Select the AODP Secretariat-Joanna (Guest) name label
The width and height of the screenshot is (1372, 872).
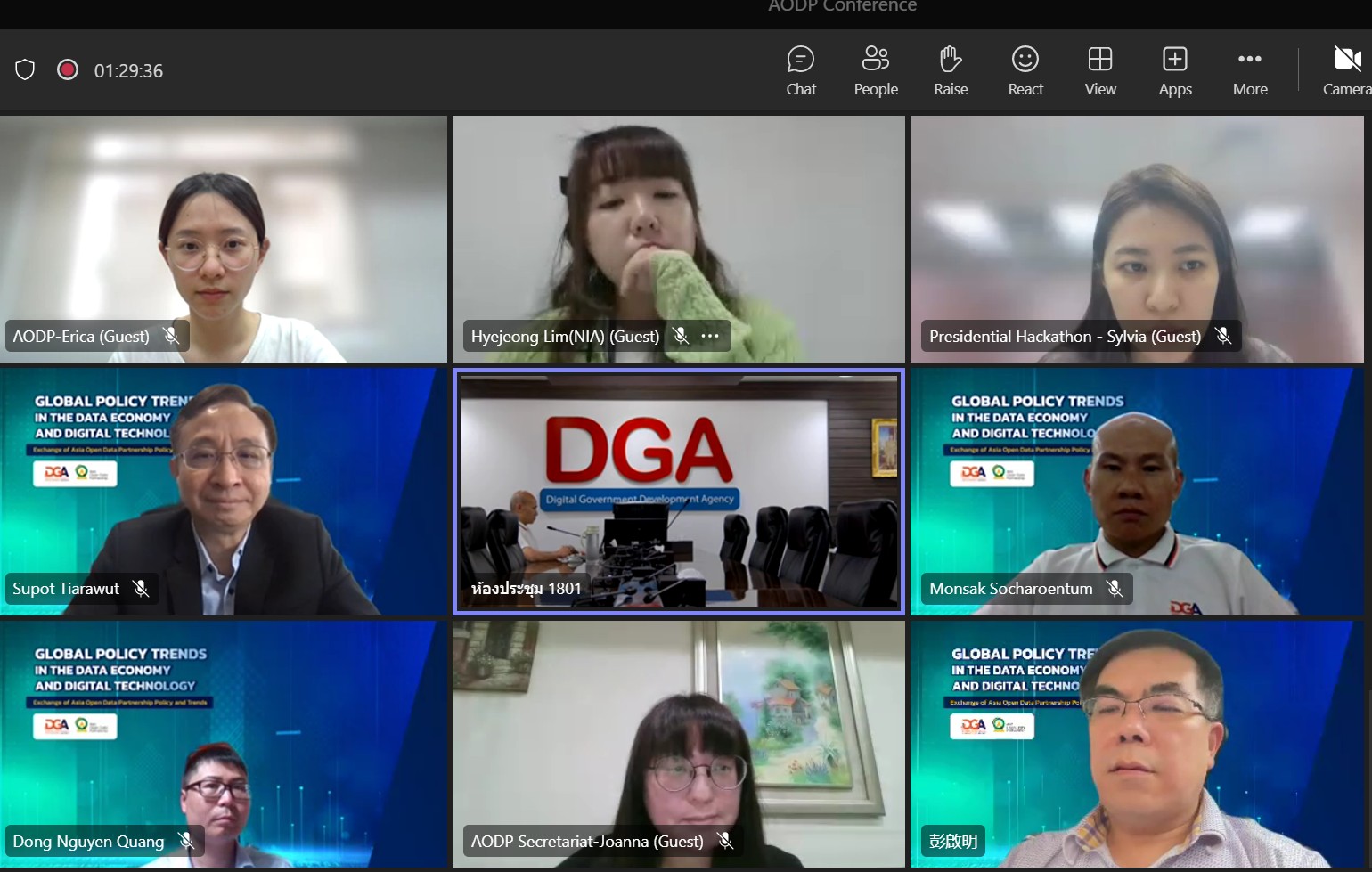pyautogui.click(x=587, y=842)
